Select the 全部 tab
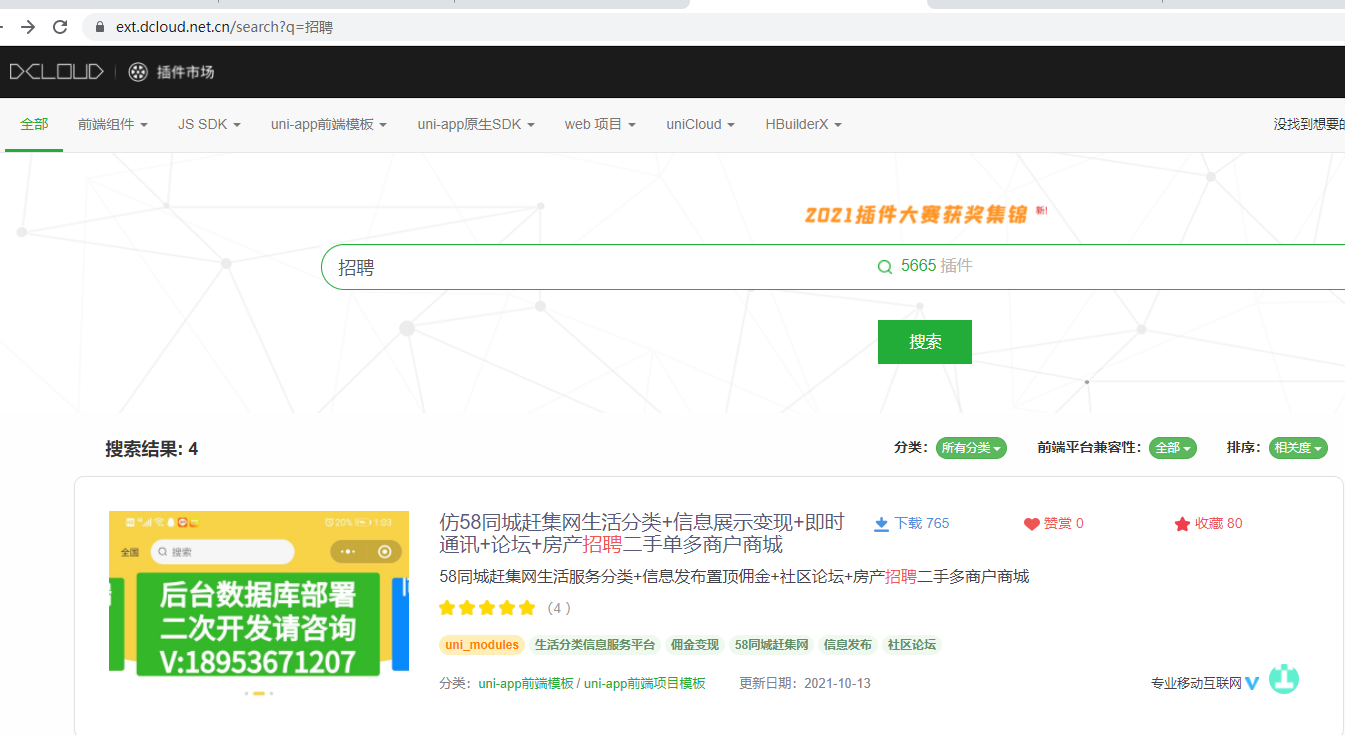 coord(34,124)
